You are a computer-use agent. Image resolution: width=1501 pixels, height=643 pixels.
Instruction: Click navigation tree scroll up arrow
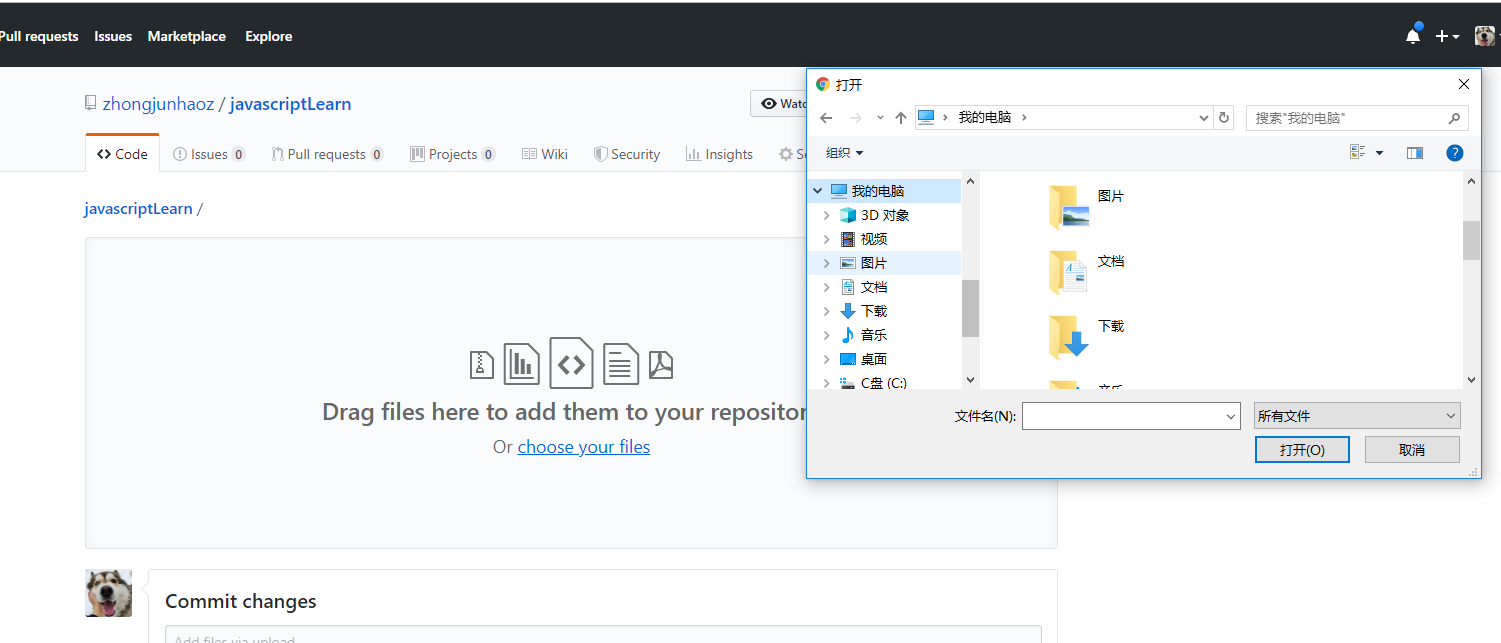970,181
